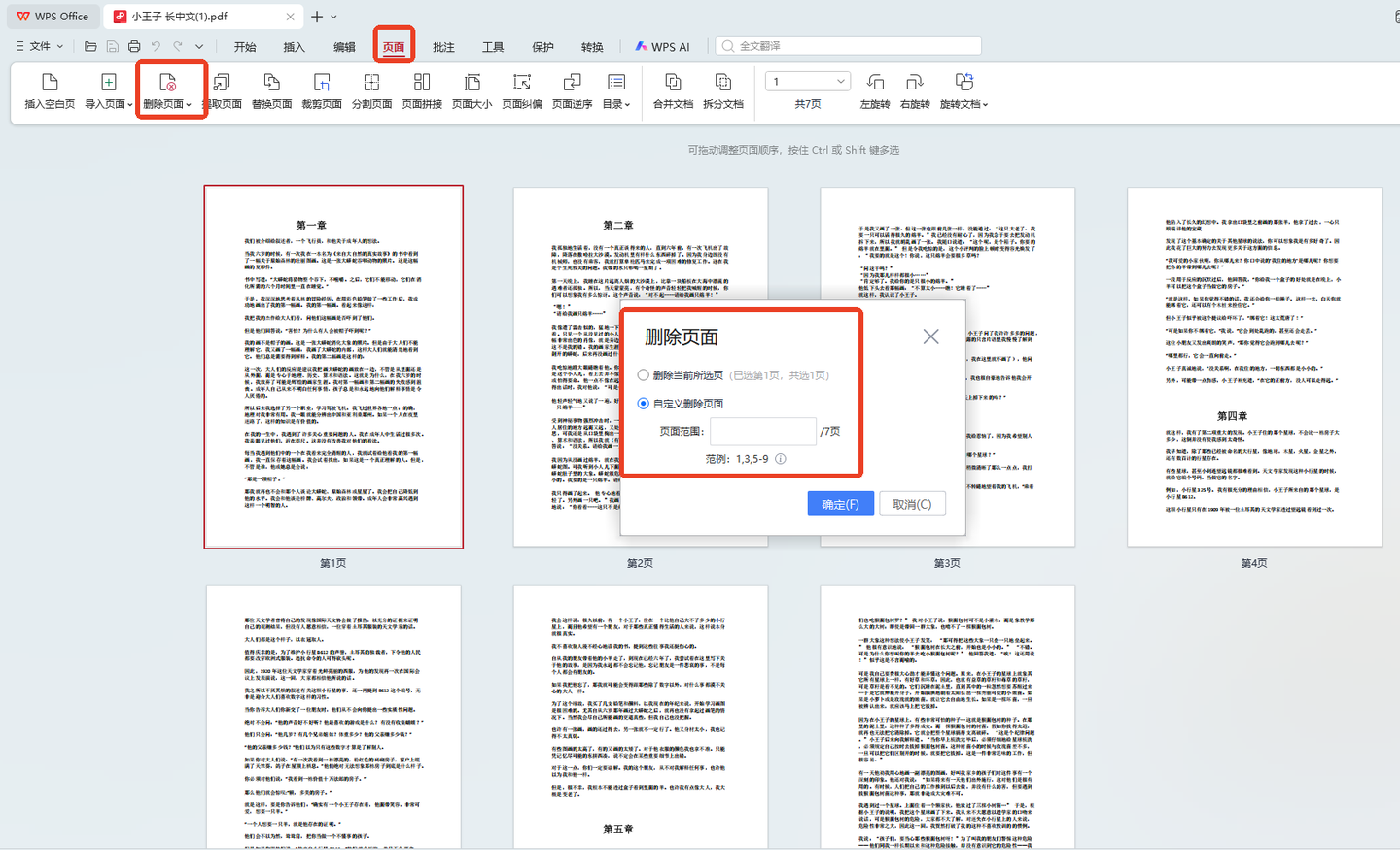This screenshot has width=1400, height=850.
Task: Expand the 旋转文档 dropdown arrow
Action: coord(985,105)
